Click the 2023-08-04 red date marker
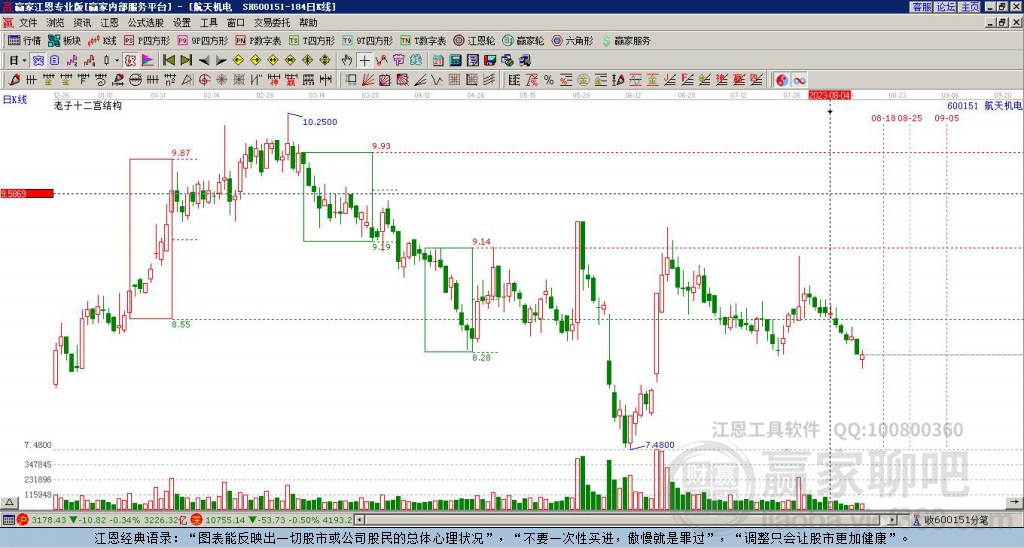Viewport: 1024px width, 548px height. click(829, 95)
